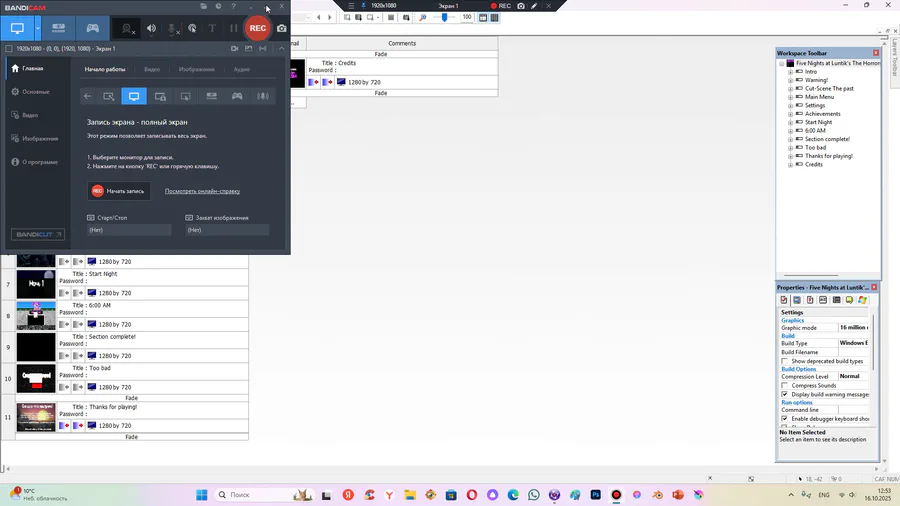
Task: Click zoom value field showing 100
Action: point(467,18)
